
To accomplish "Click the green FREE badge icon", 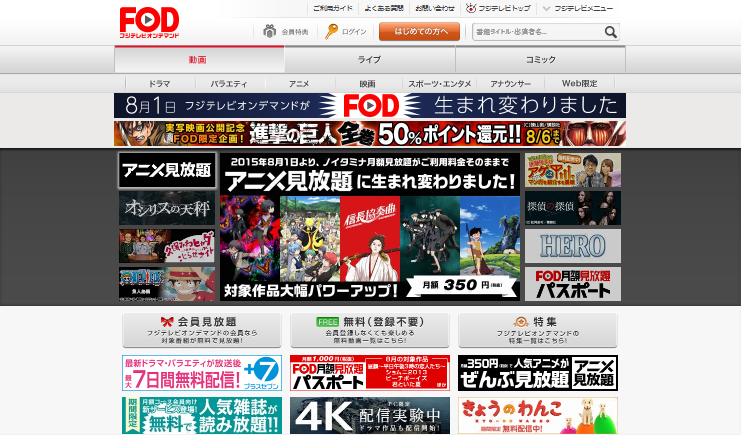I will 327,322.
